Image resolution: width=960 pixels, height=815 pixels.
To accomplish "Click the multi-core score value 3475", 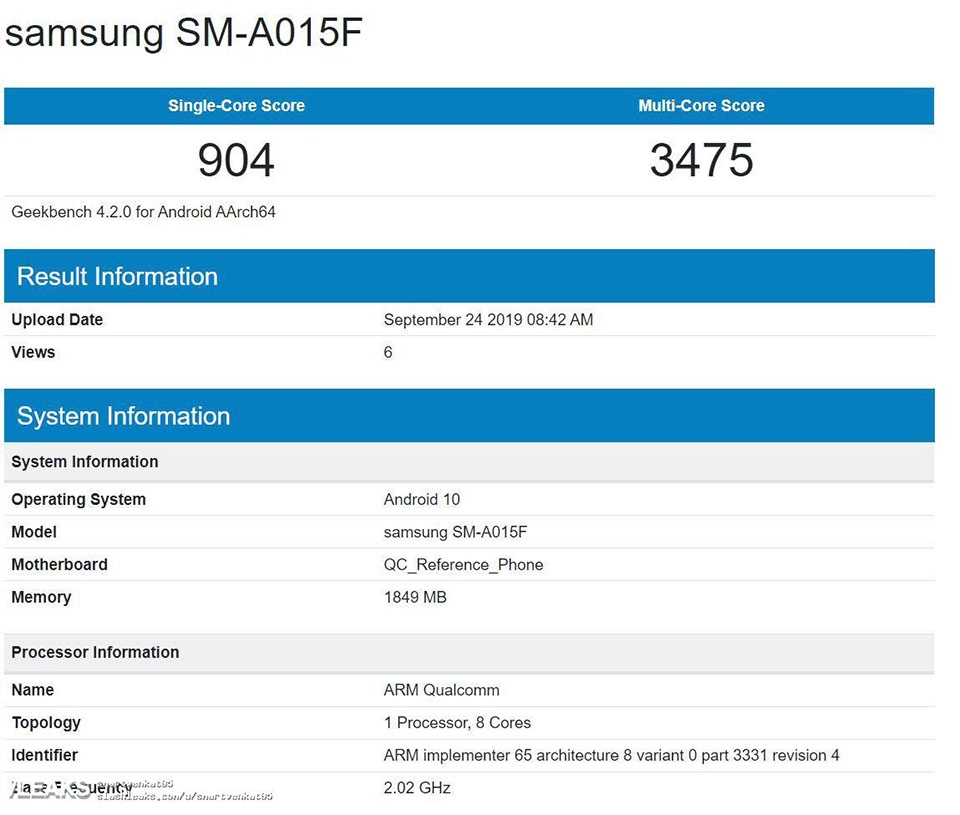I will pyautogui.click(x=701, y=160).
